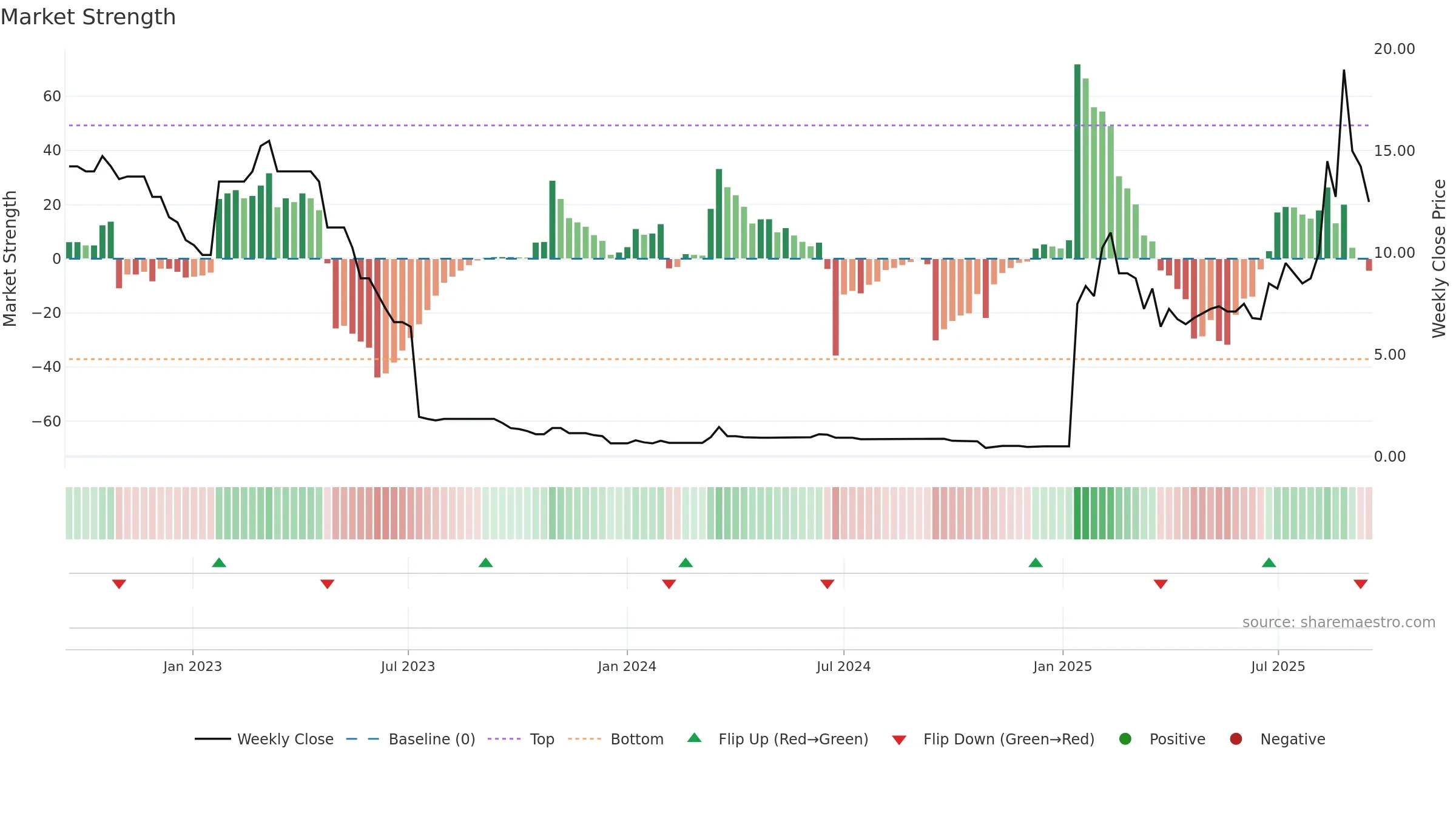The image size is (1456, 819).
Task: Toggle the Weekly Close legend entry
Action: (x=265, y=739)
